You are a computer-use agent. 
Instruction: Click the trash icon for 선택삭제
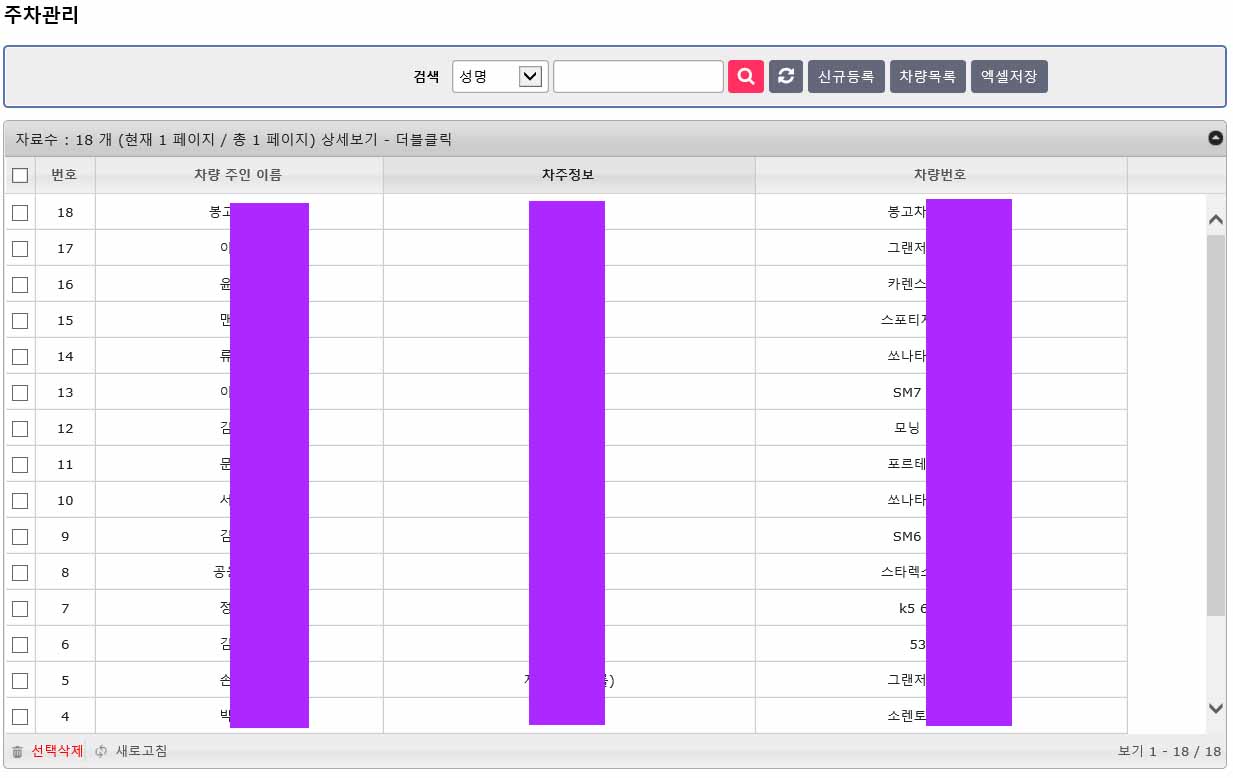[17, 752]
